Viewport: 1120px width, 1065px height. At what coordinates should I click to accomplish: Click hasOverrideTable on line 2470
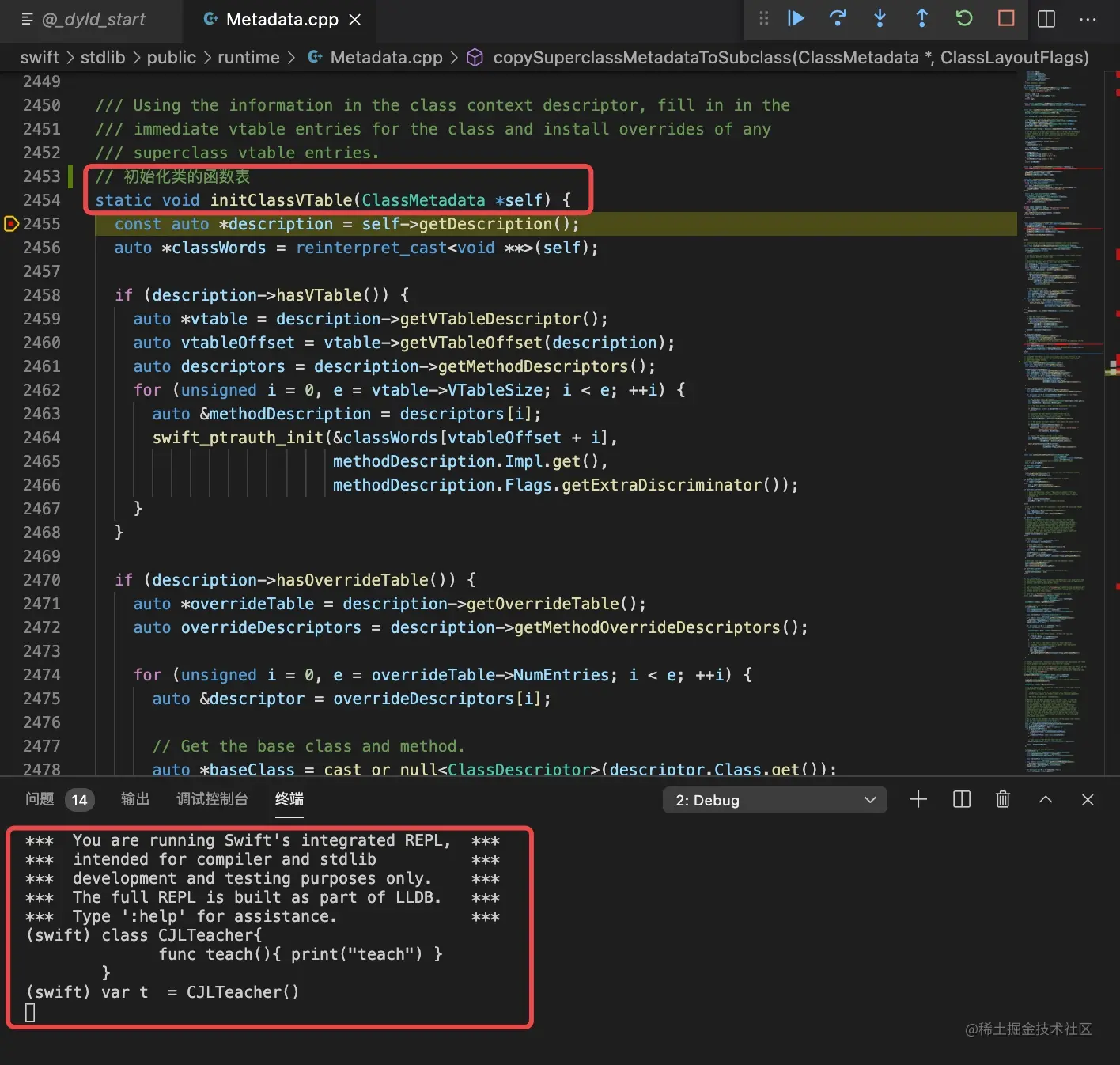tap(352, 580)
